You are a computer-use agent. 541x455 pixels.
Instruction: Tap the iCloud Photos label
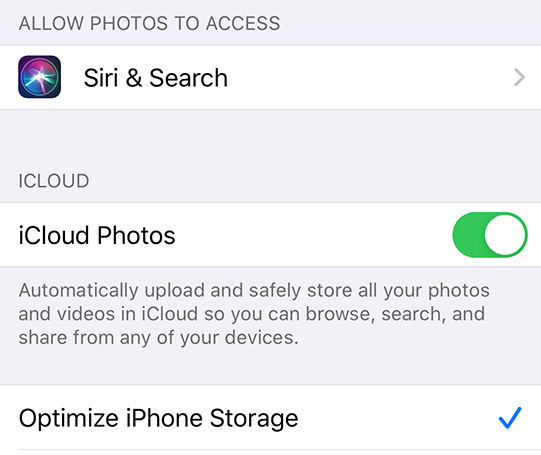97,235
